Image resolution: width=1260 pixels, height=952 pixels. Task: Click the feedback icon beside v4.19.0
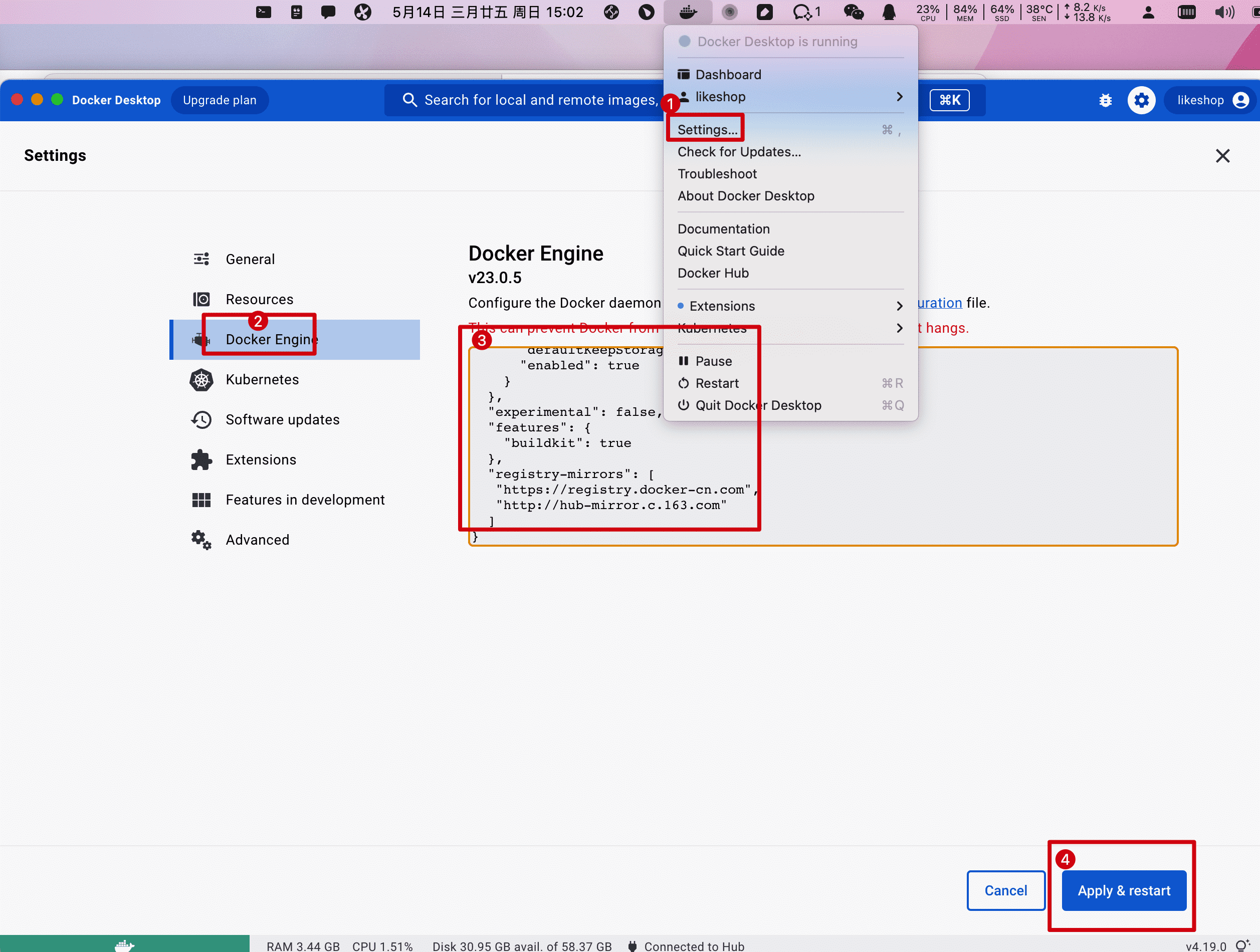pos(1242,946)
